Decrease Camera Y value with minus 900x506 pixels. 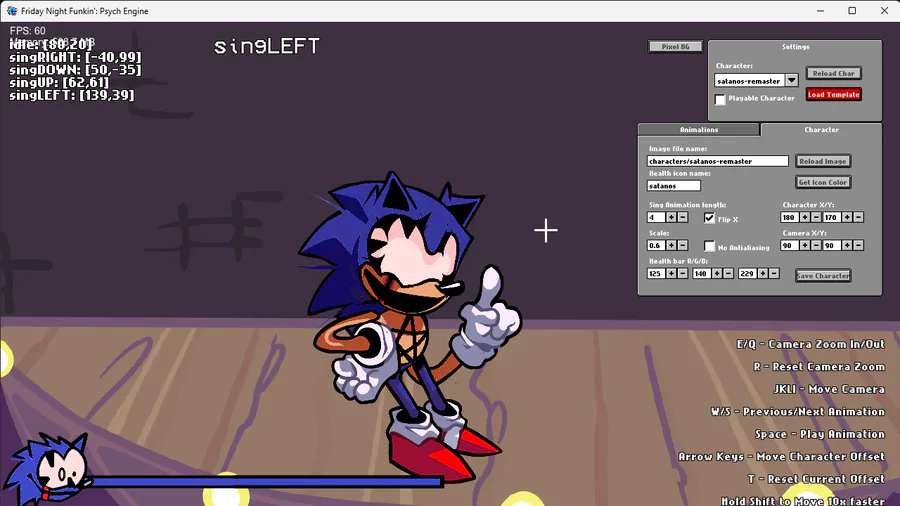(858, 246)
